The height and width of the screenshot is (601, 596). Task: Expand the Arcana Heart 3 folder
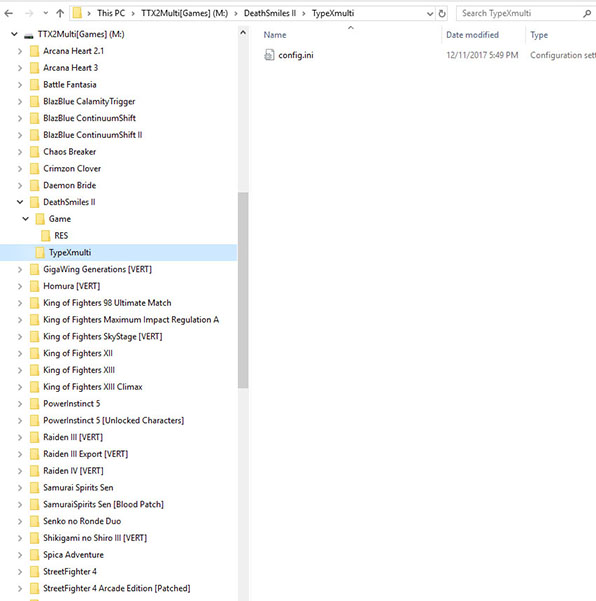[x=20, y=68]
